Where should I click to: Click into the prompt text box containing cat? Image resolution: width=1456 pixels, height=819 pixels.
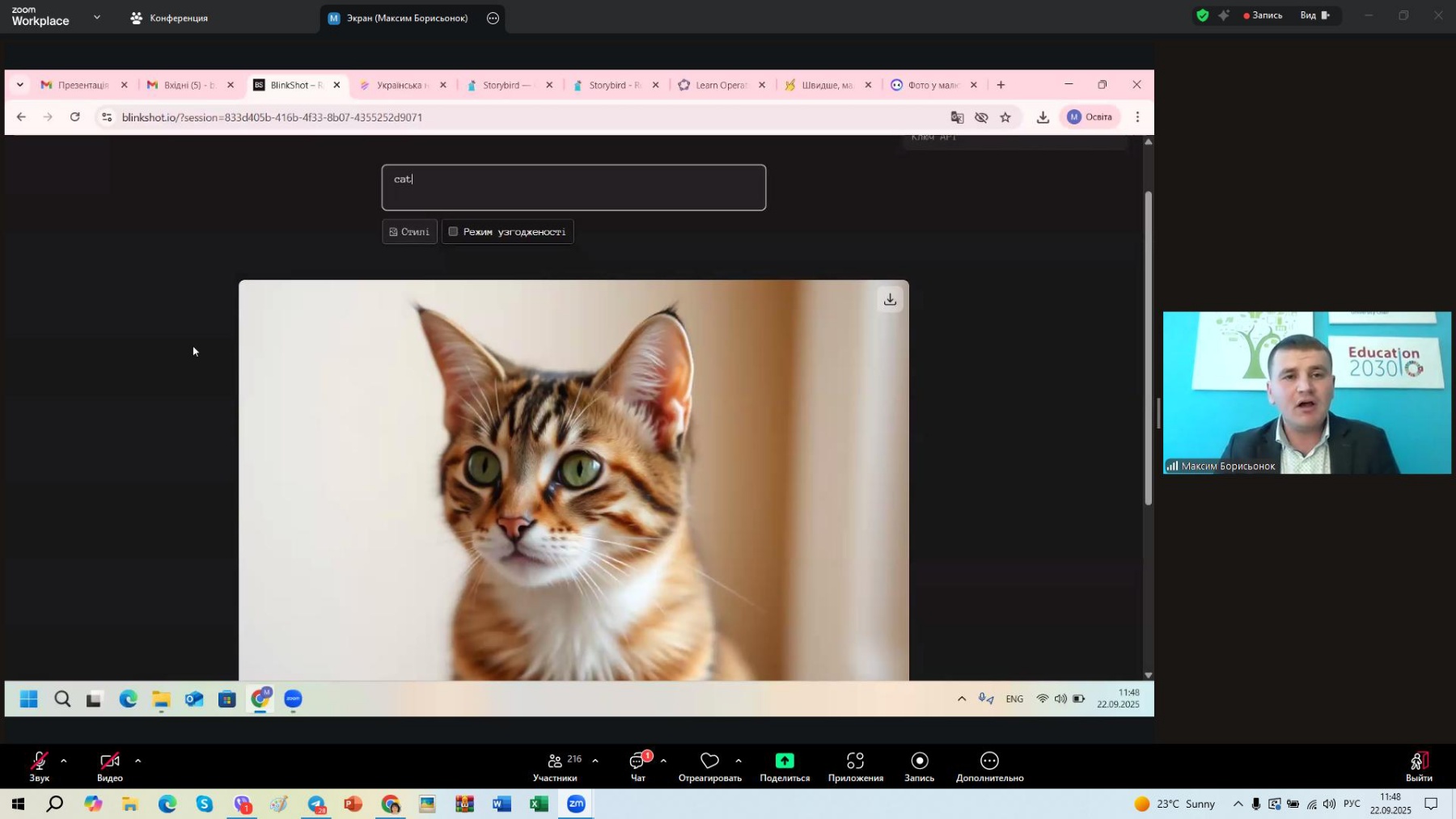pos(574,188)
